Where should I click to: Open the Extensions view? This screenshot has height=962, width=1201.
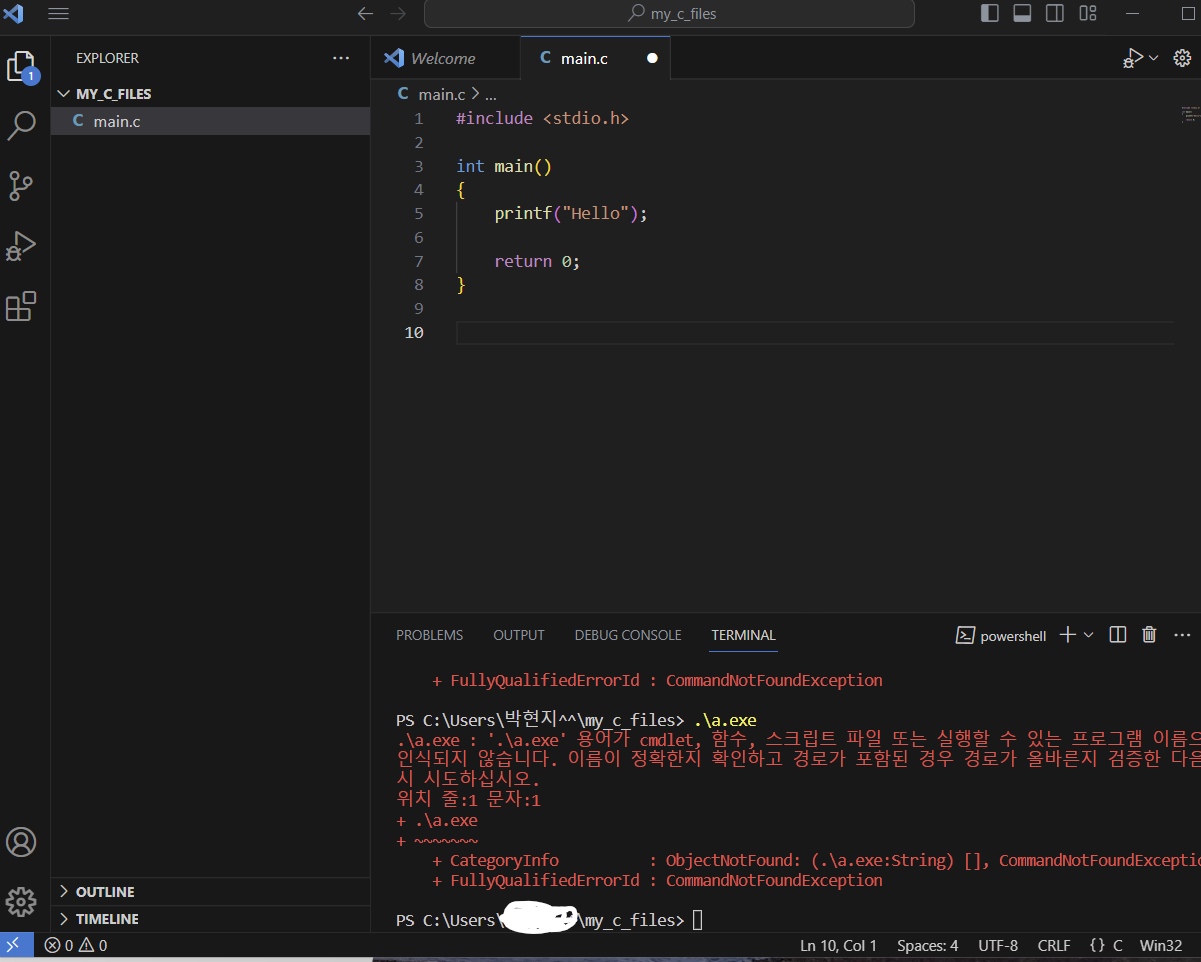pos(22,306)
